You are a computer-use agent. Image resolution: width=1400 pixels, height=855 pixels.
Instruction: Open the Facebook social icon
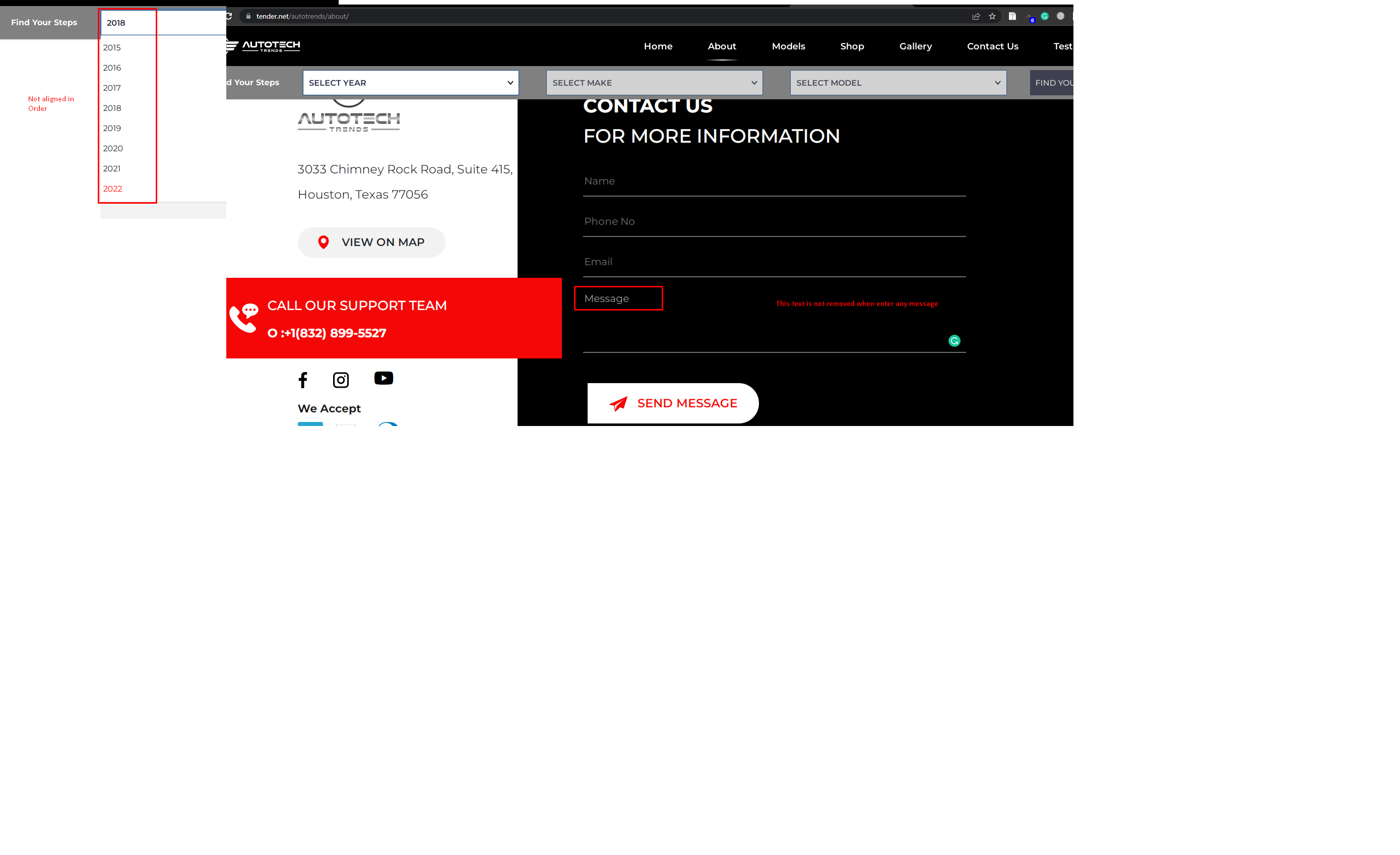coord(303,380)
